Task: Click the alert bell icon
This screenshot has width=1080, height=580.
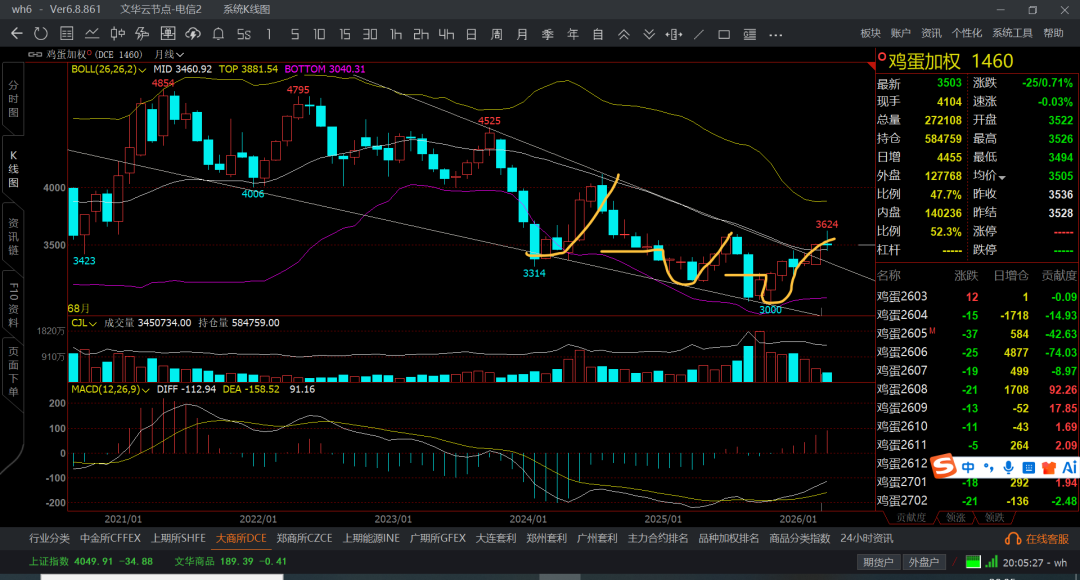Action: (x=218, y=34)
